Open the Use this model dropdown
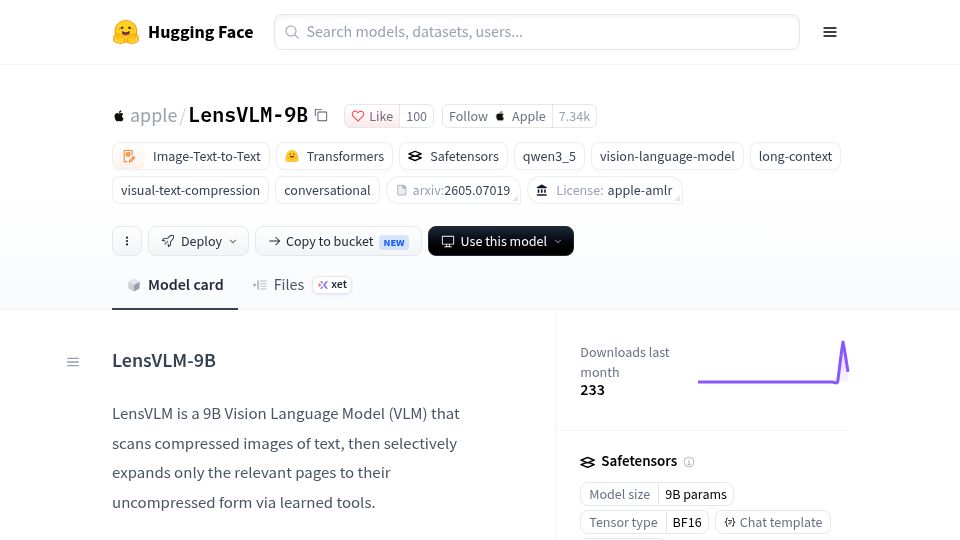Screen dimensions: 960x540 [501, 241]
